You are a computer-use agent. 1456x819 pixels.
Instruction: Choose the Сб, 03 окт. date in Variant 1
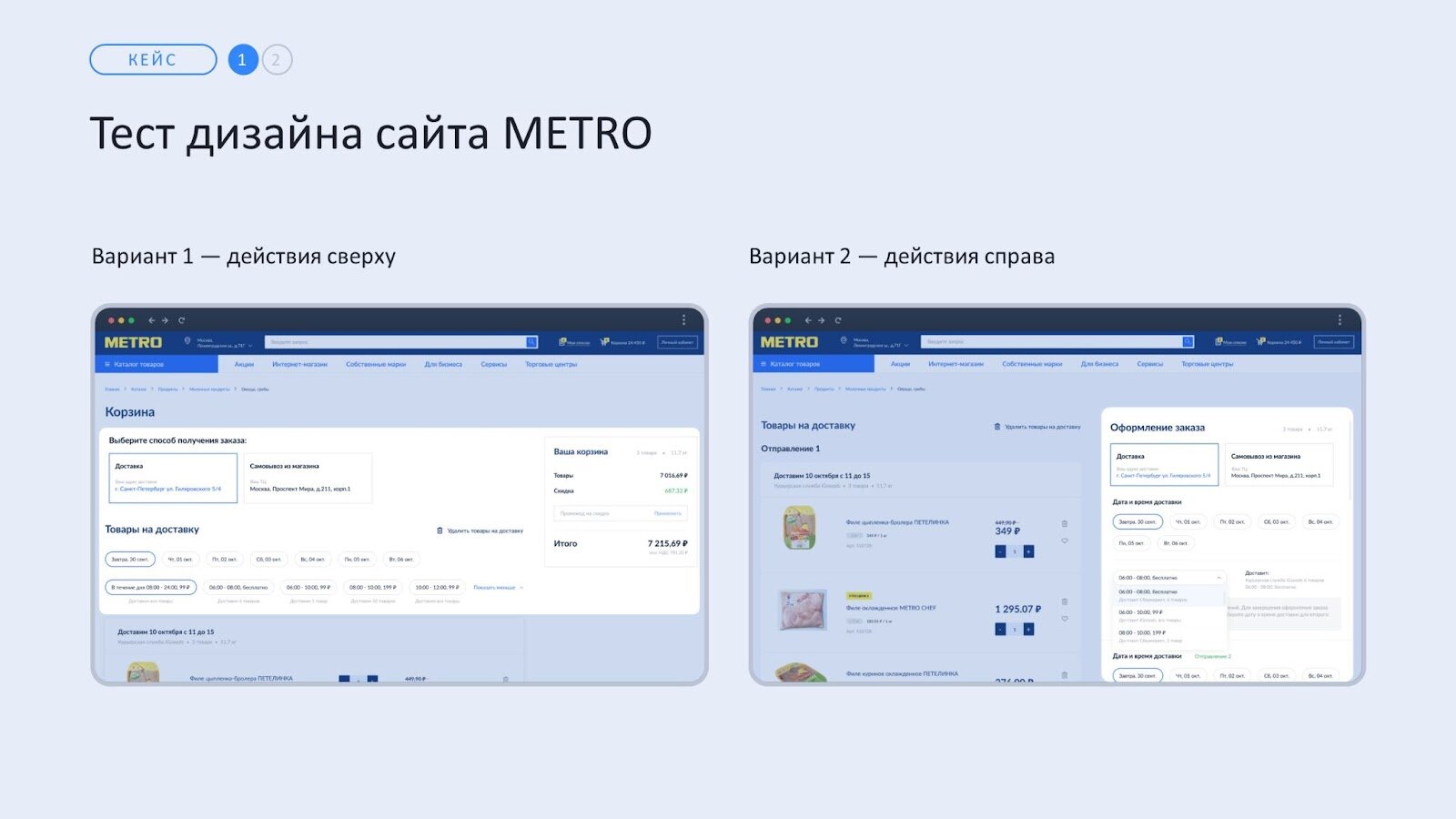pyautogui.click(x=268, y=559)
